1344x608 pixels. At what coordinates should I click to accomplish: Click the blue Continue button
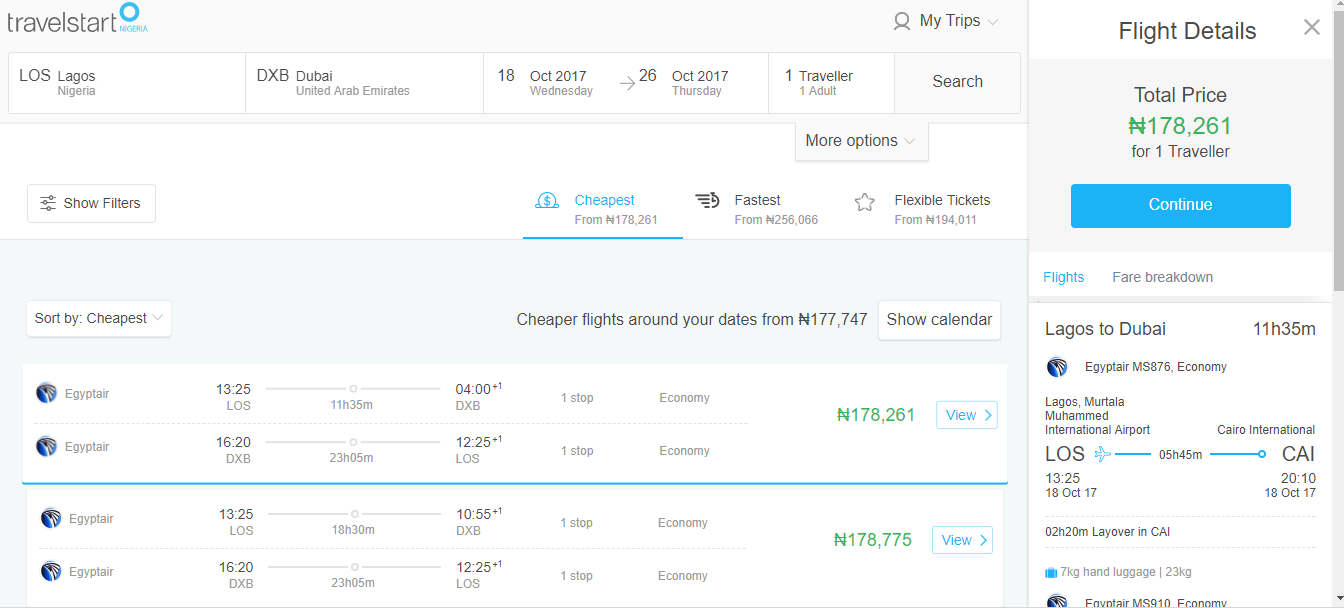point(1180,205)
